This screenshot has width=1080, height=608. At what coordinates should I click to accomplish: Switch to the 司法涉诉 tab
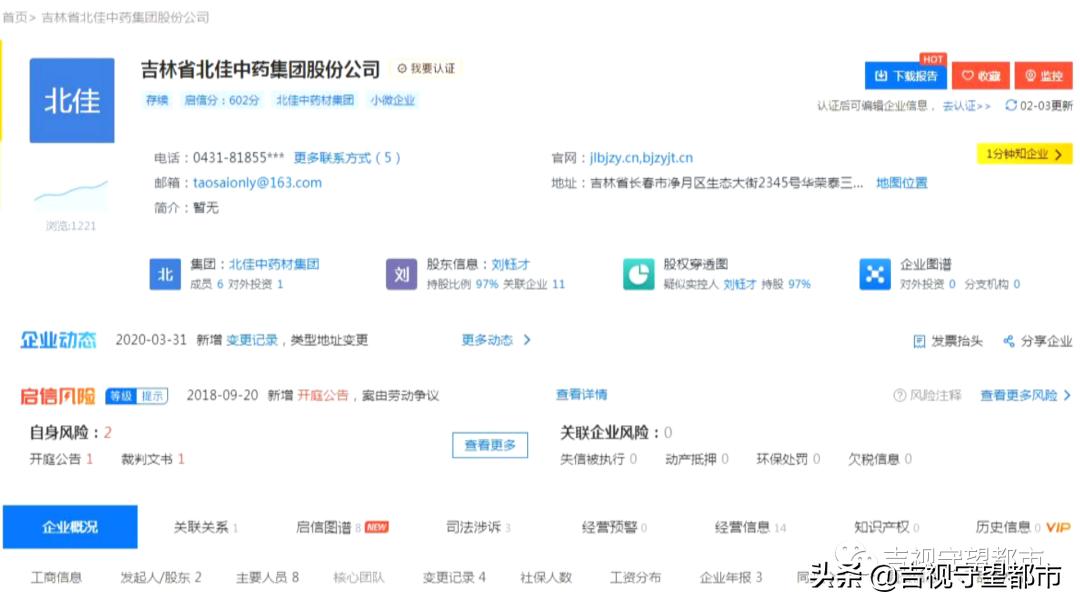(x=475, y=526)
